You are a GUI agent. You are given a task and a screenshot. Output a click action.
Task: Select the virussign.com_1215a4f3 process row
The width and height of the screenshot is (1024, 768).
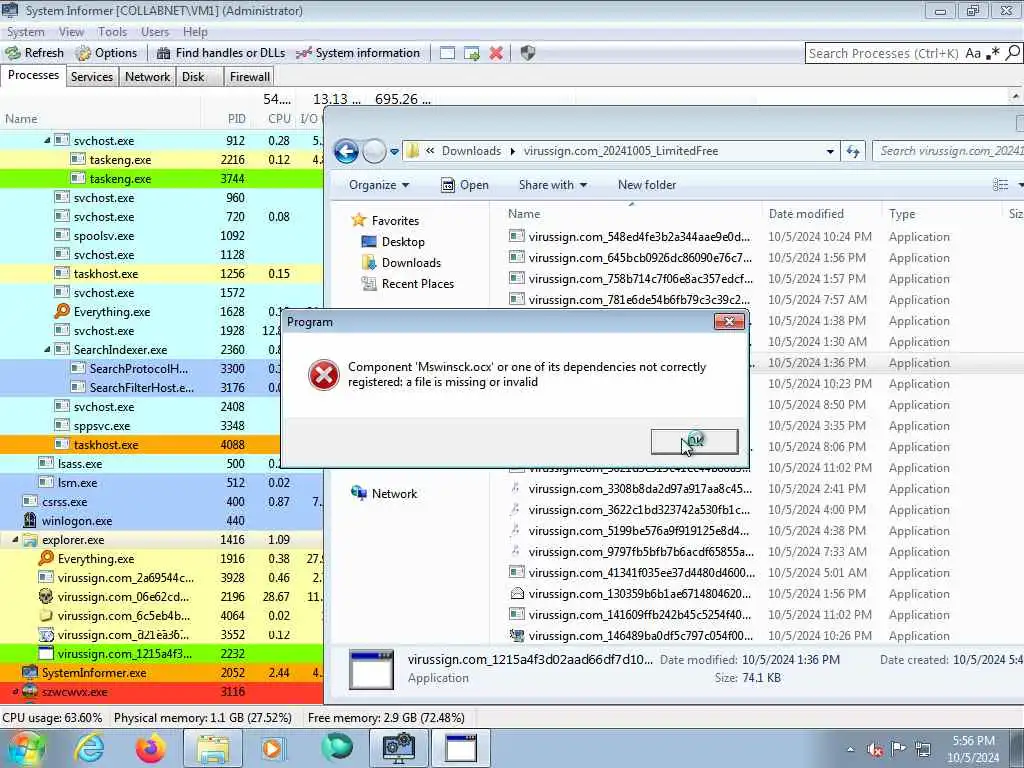point(161,654)
